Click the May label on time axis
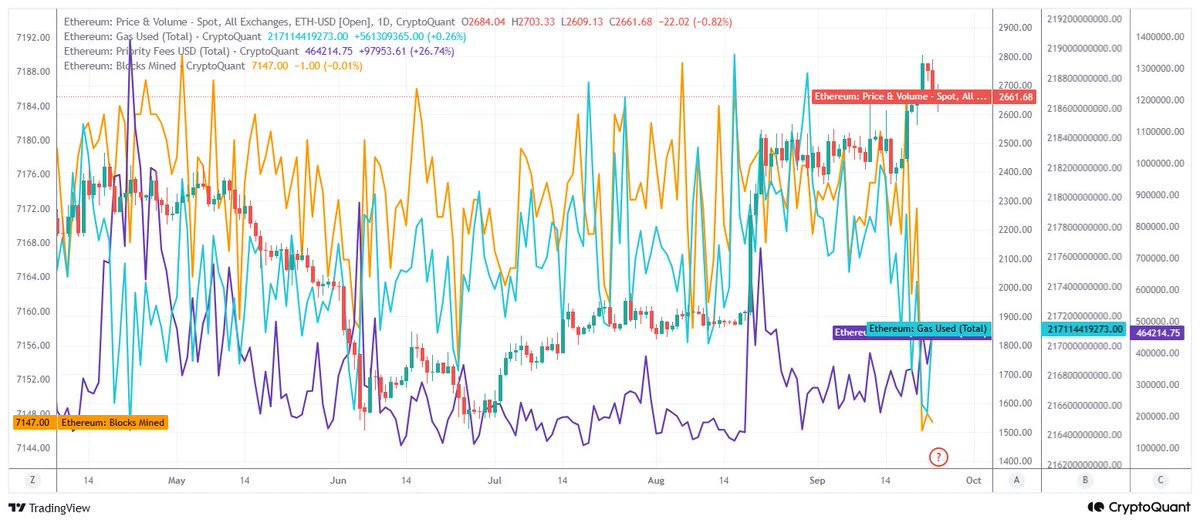This screenshot has width=1200, height=523. click(x=178, y=480)
